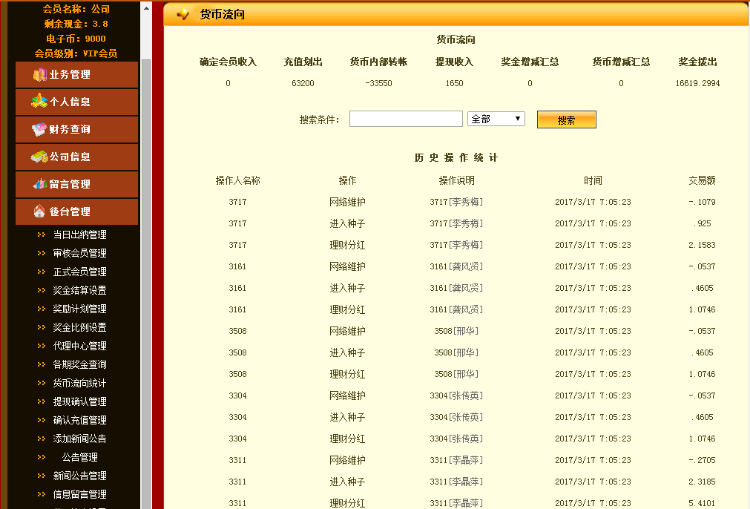The width and height of the screenshot is (750, 509).
Task: Click the arrow bullet beside 奖励计划管理
Action: tap(42, 309)
